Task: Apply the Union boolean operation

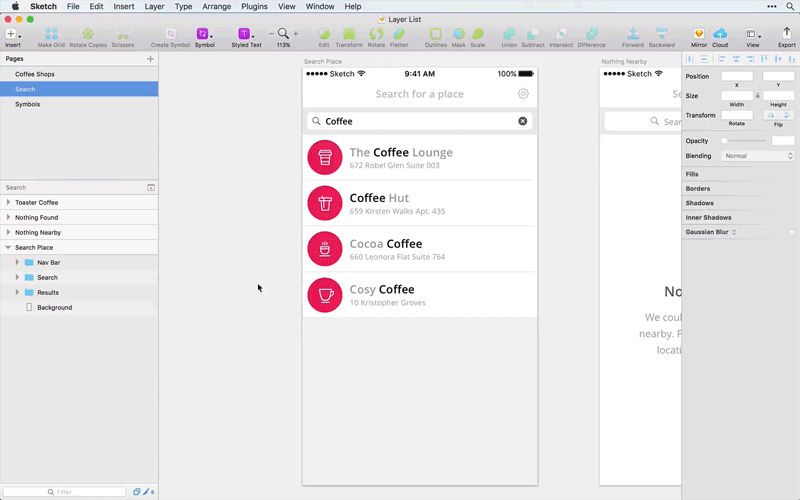Action: tap(508, 35)
